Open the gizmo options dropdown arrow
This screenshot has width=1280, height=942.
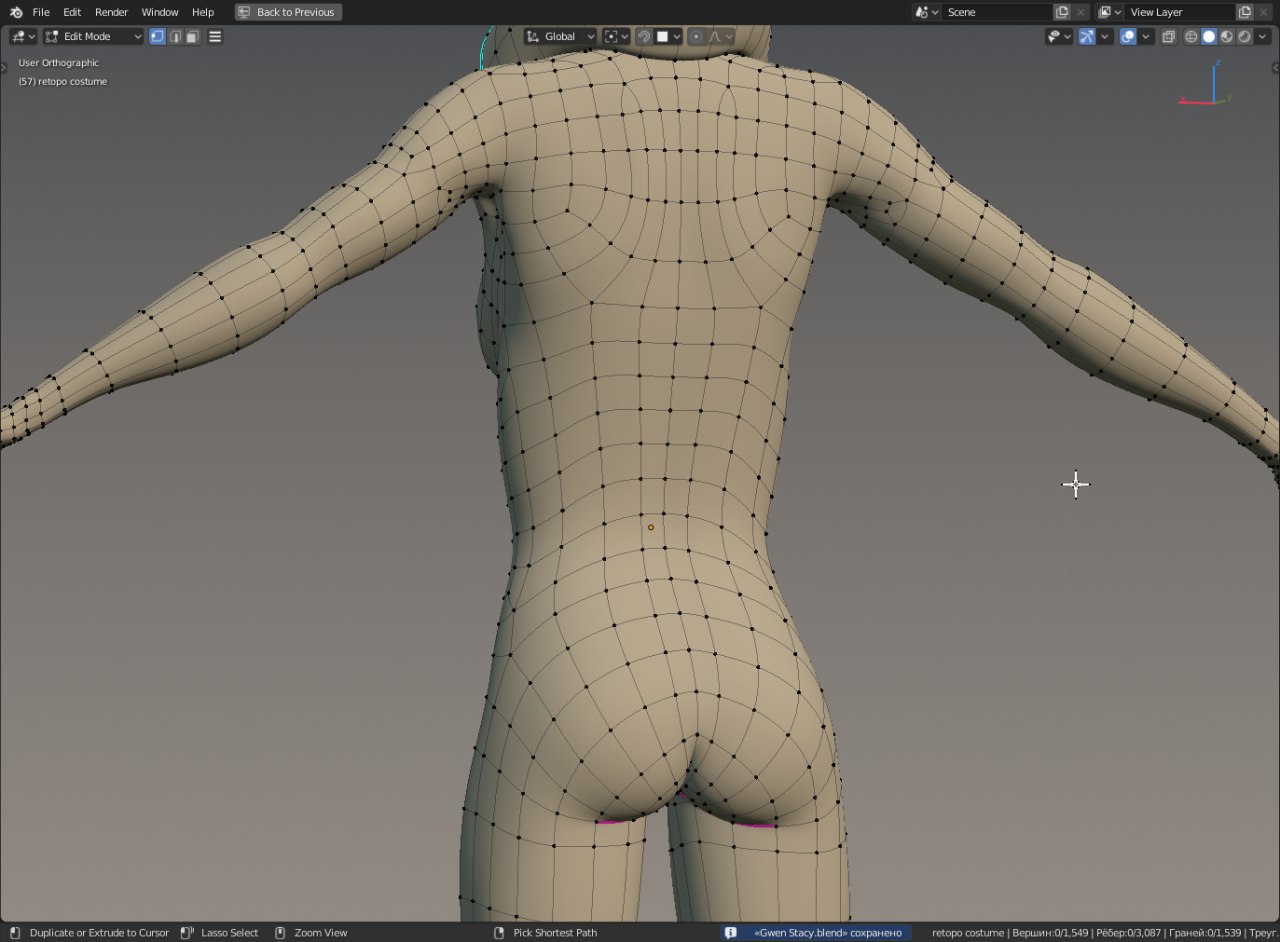1105,36
